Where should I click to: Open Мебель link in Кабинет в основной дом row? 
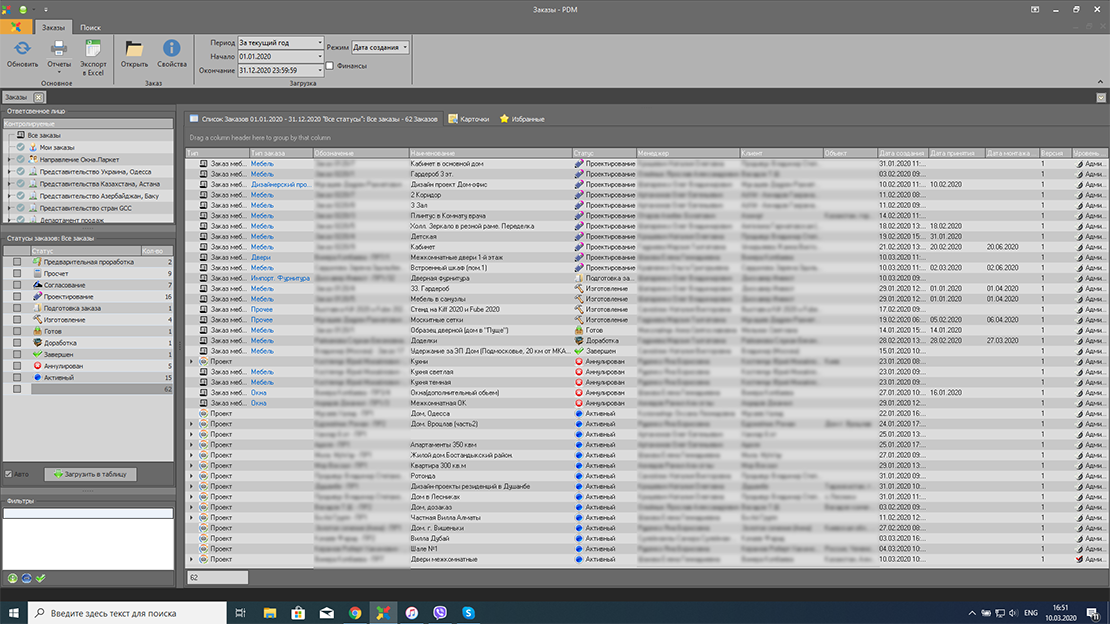[262, 164]
